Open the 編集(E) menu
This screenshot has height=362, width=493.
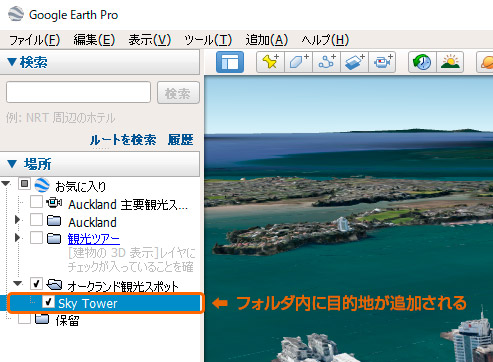94,40
